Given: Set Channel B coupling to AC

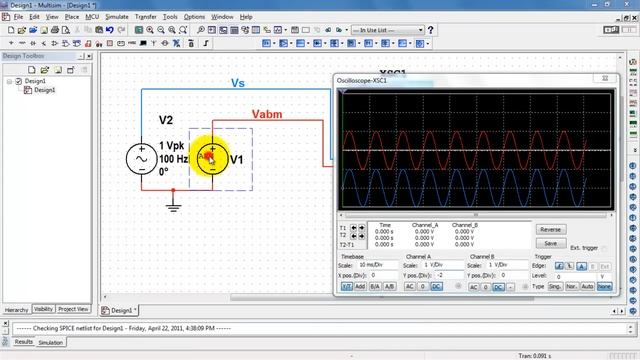Looking at the screenshot, I should pos(473,287).
